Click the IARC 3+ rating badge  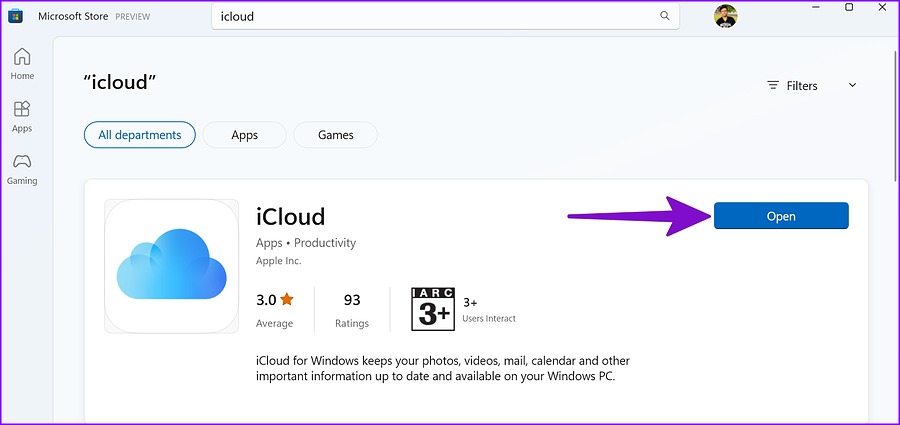click(x=433, y=309)
